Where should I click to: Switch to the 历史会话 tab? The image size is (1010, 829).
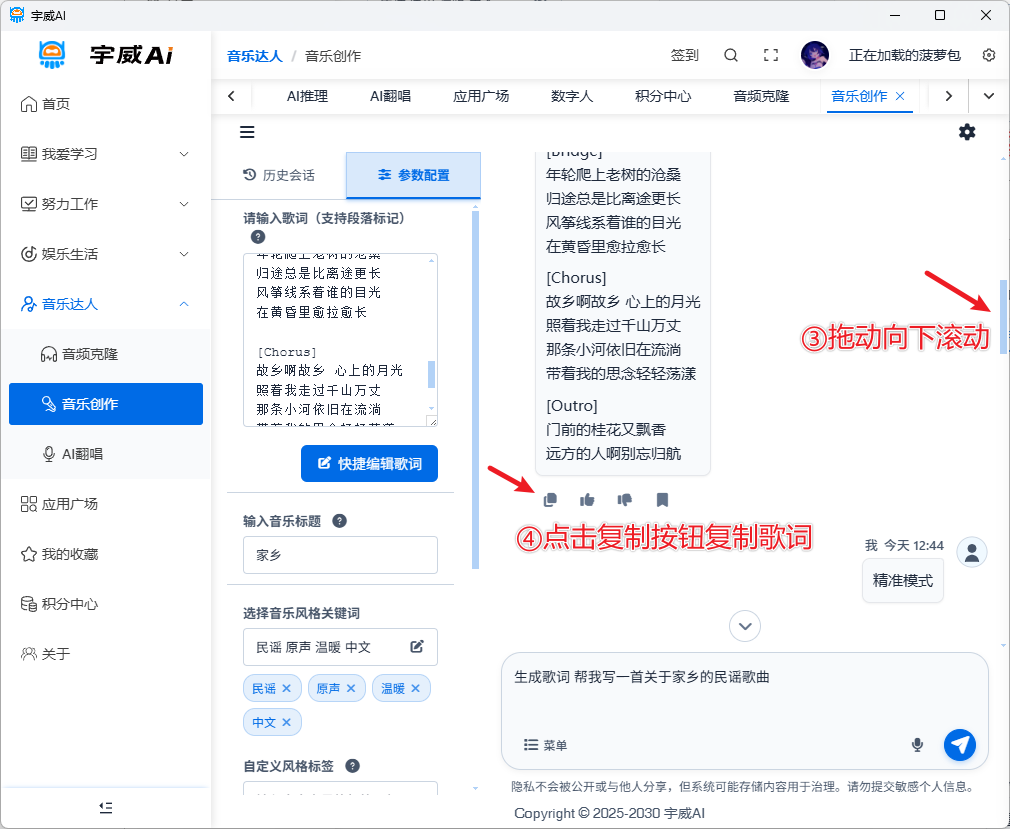tap(279, 175)
